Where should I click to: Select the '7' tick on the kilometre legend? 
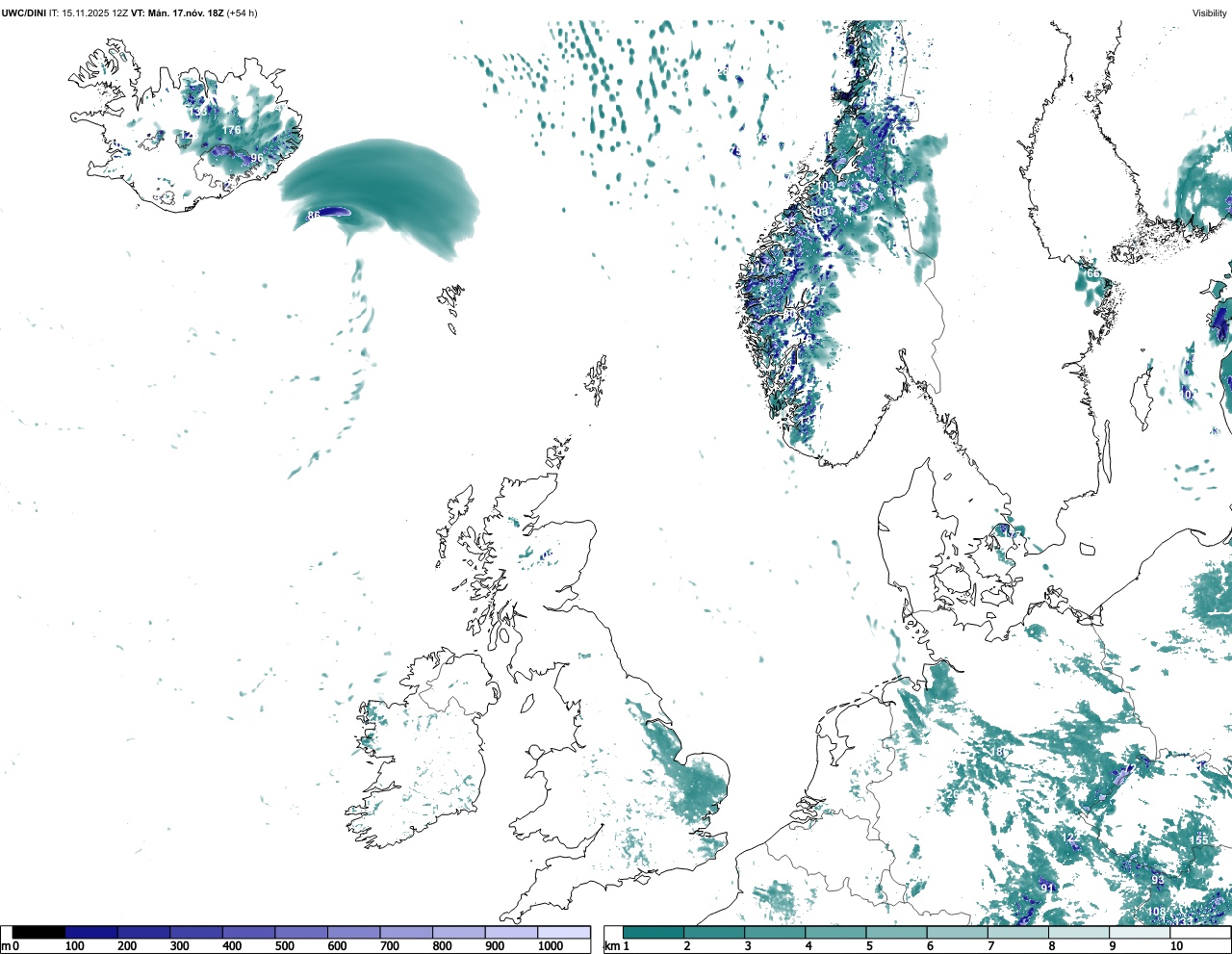pos(990,946)
